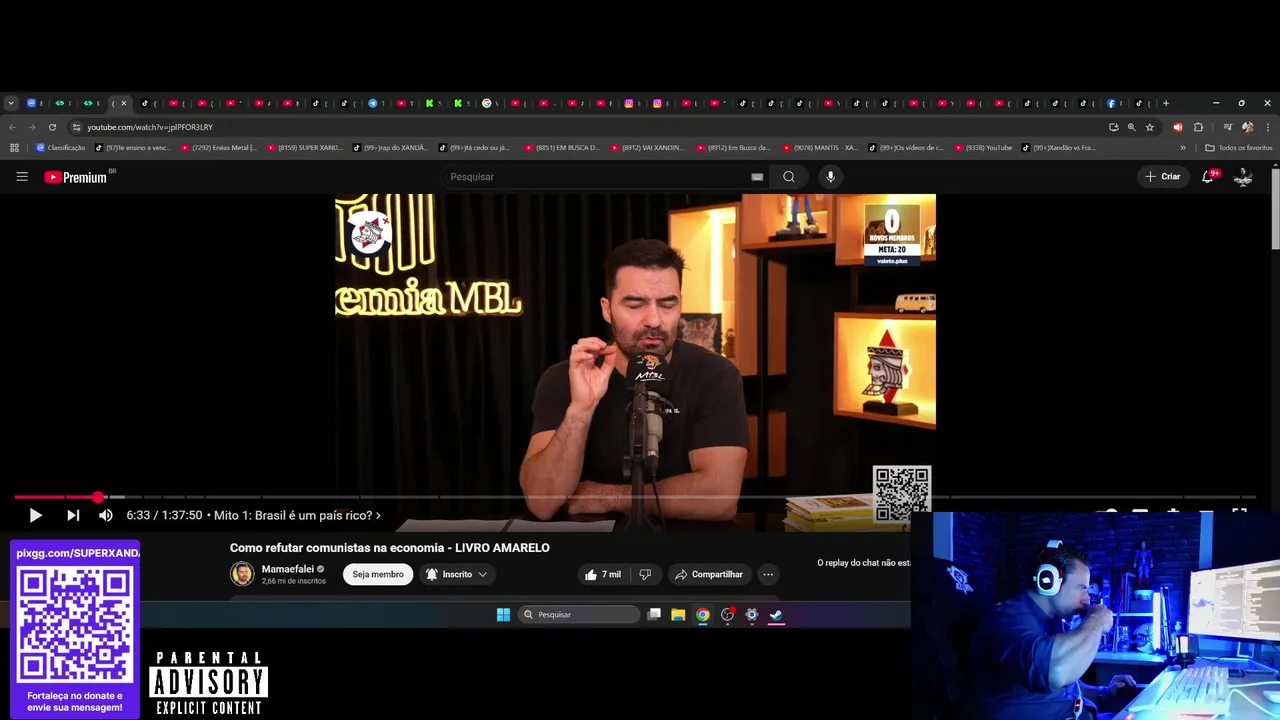Expand the Inscrito subscription dropdown
This screenshot has width=1280, height=720.
click(x=457, y=574)
